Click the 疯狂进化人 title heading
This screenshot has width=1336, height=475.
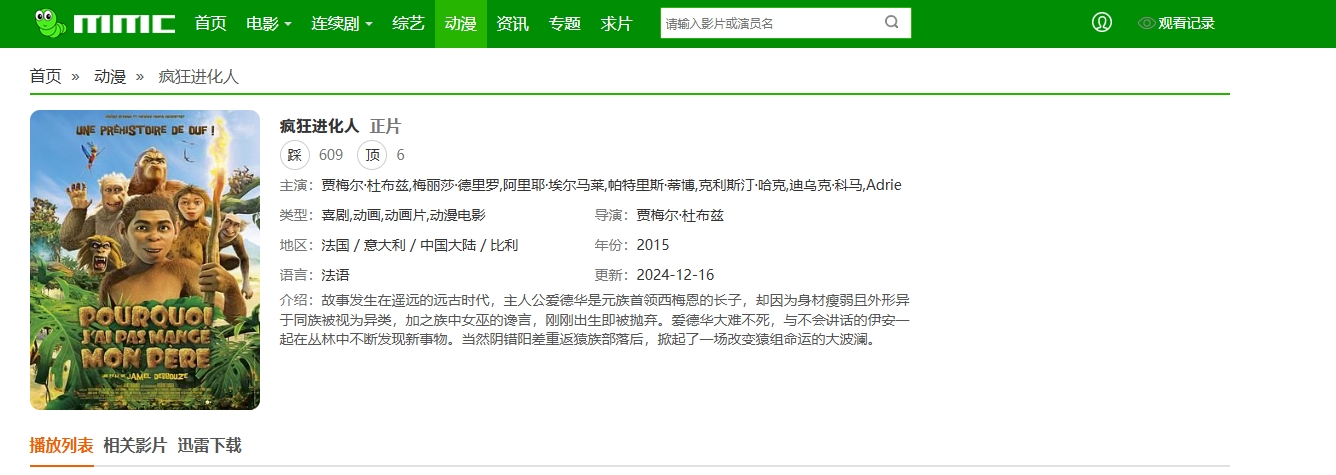pos(320,126)
